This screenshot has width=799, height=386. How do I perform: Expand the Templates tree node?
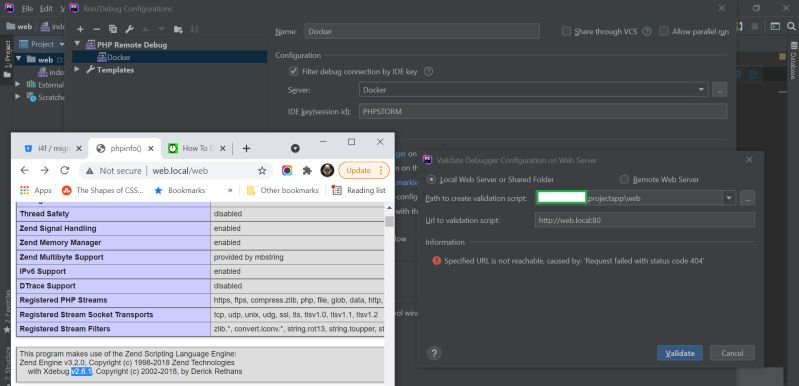77,69
